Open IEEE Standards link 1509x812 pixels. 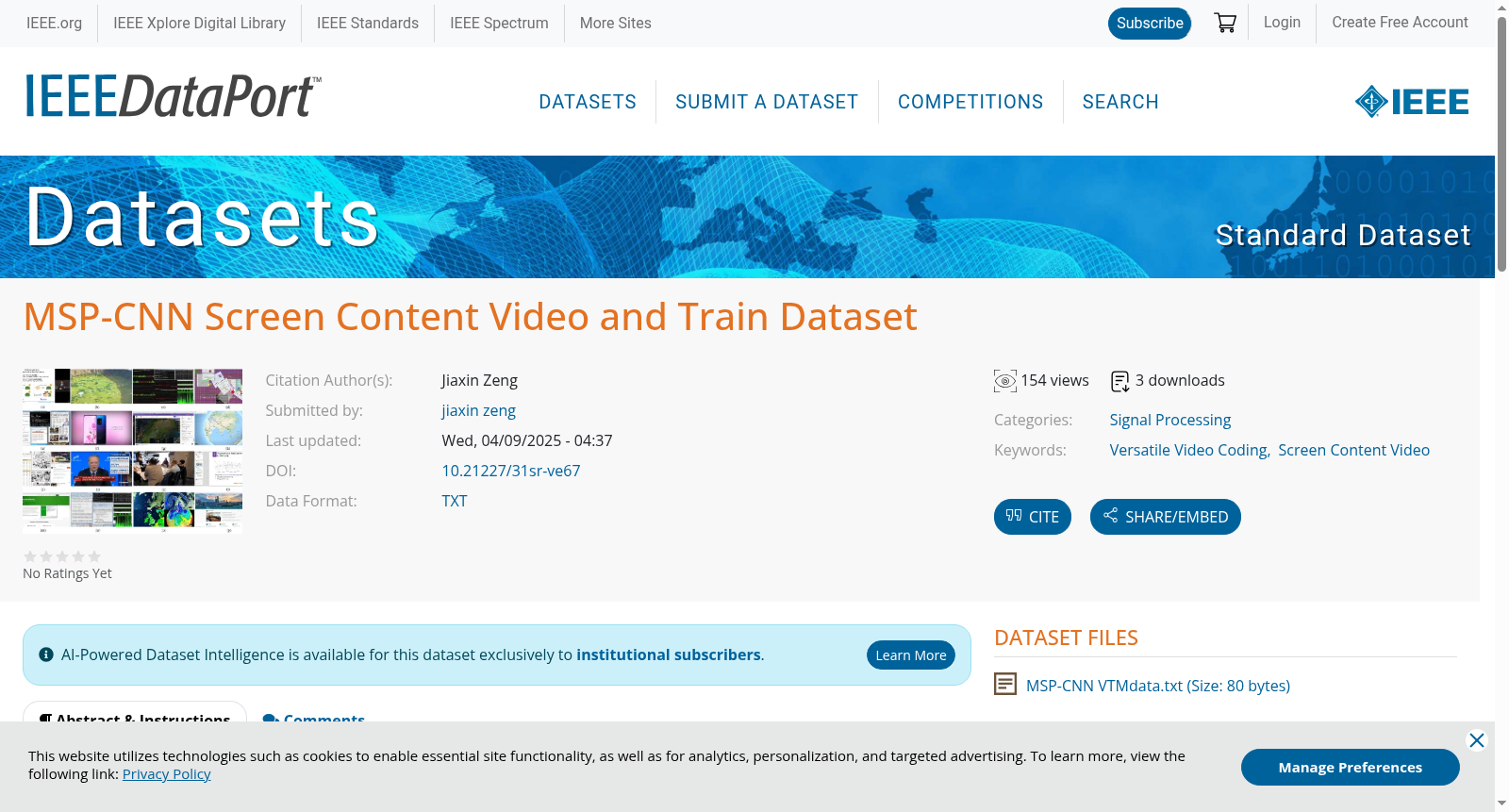click(x=368, y=24)
